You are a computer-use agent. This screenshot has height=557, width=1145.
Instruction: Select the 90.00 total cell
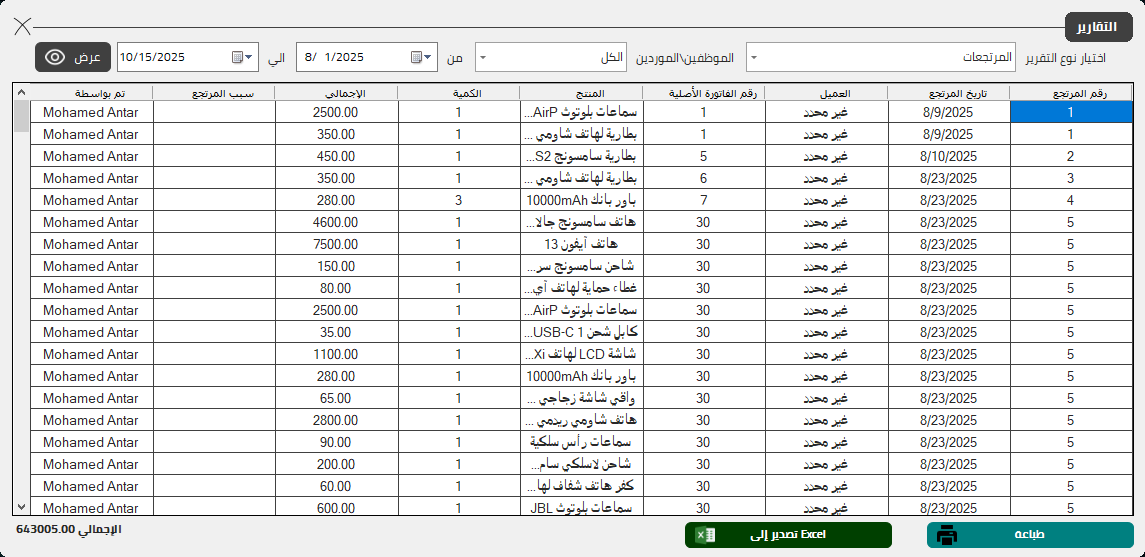tap(337, 441)
